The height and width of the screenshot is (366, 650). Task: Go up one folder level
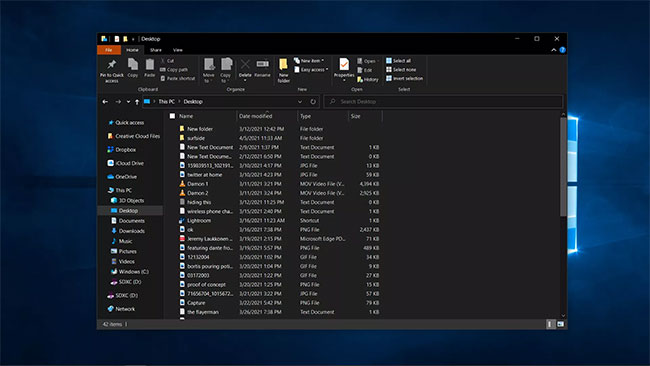click(x=137, y=102)
